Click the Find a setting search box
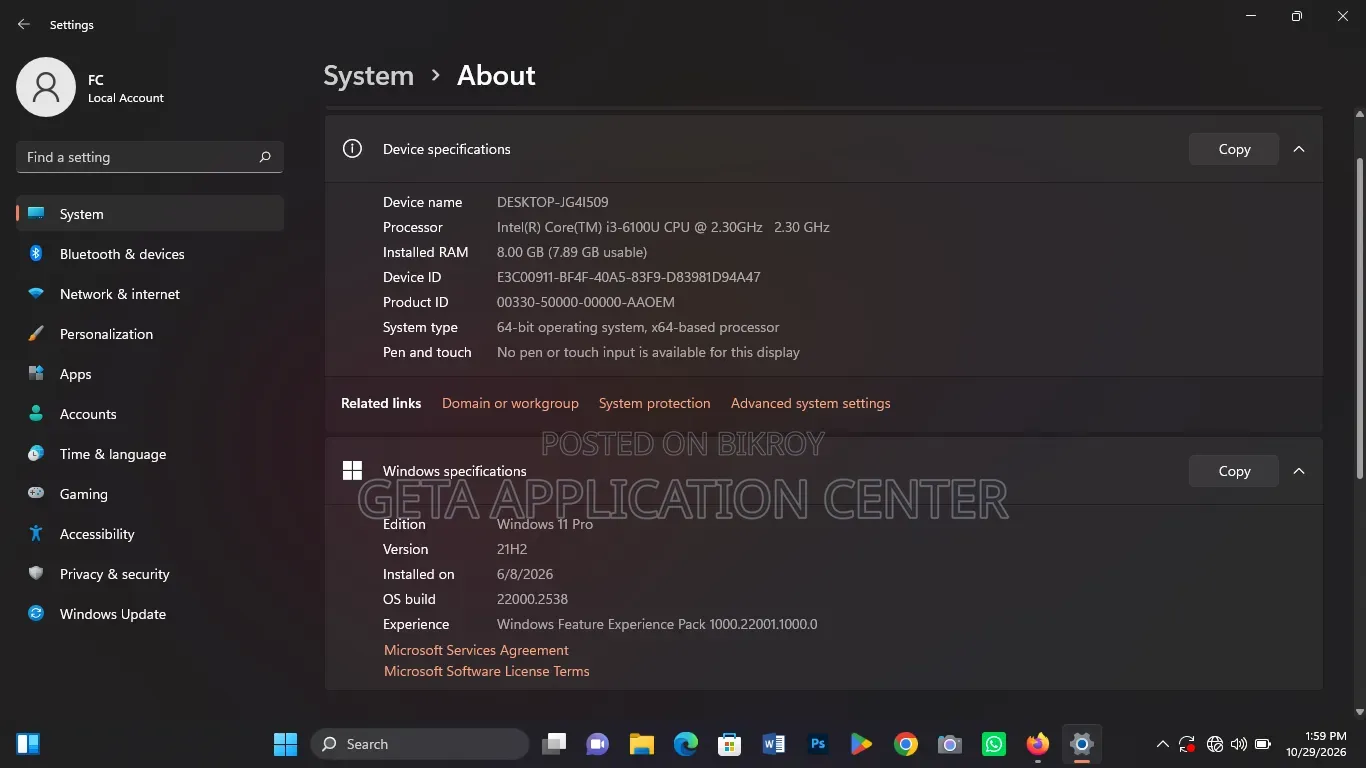The image size is (1366, 768). pyautogui.click(x=150, y=157)
